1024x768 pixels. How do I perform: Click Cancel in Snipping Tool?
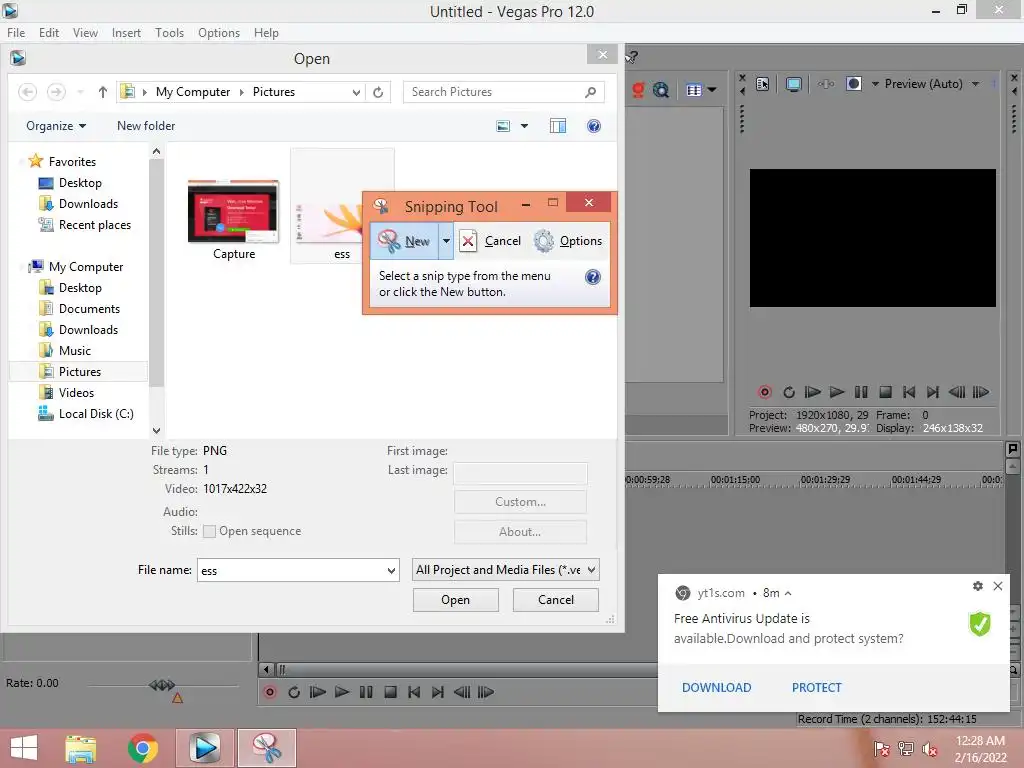point(491,241)
